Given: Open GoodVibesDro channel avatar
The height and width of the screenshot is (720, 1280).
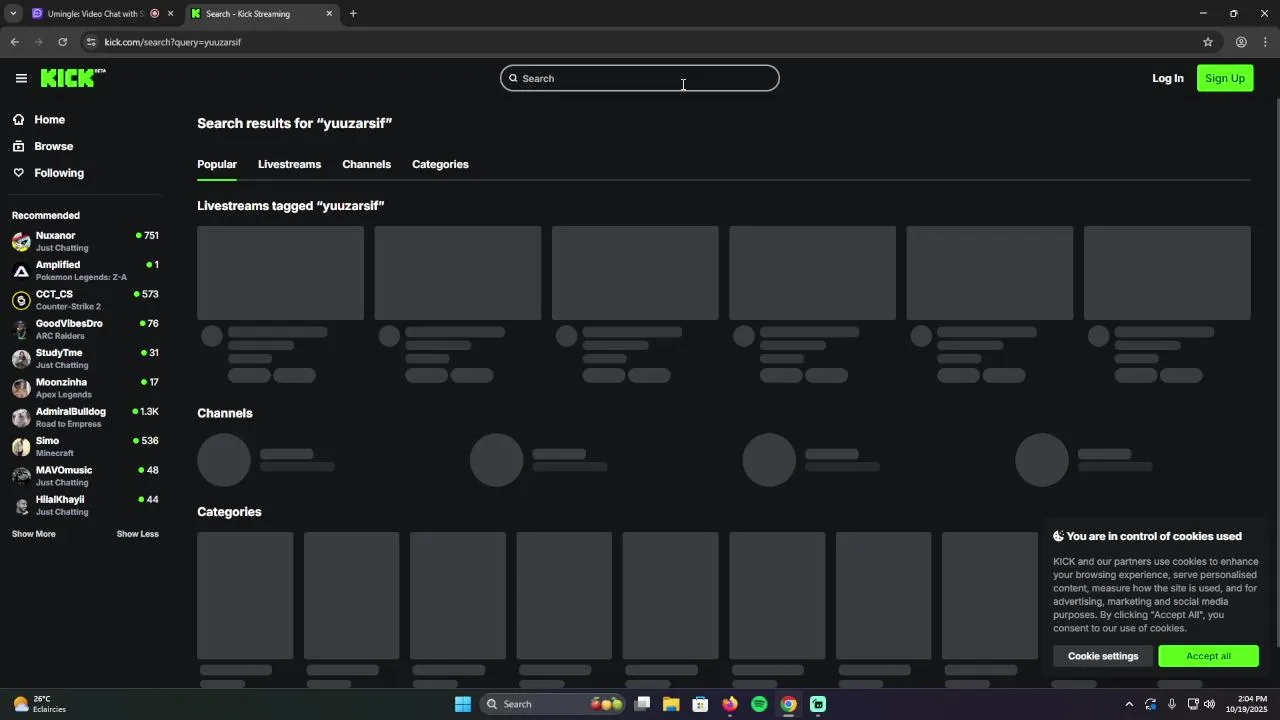Looking at the screenshot, I should click(21, 330).
